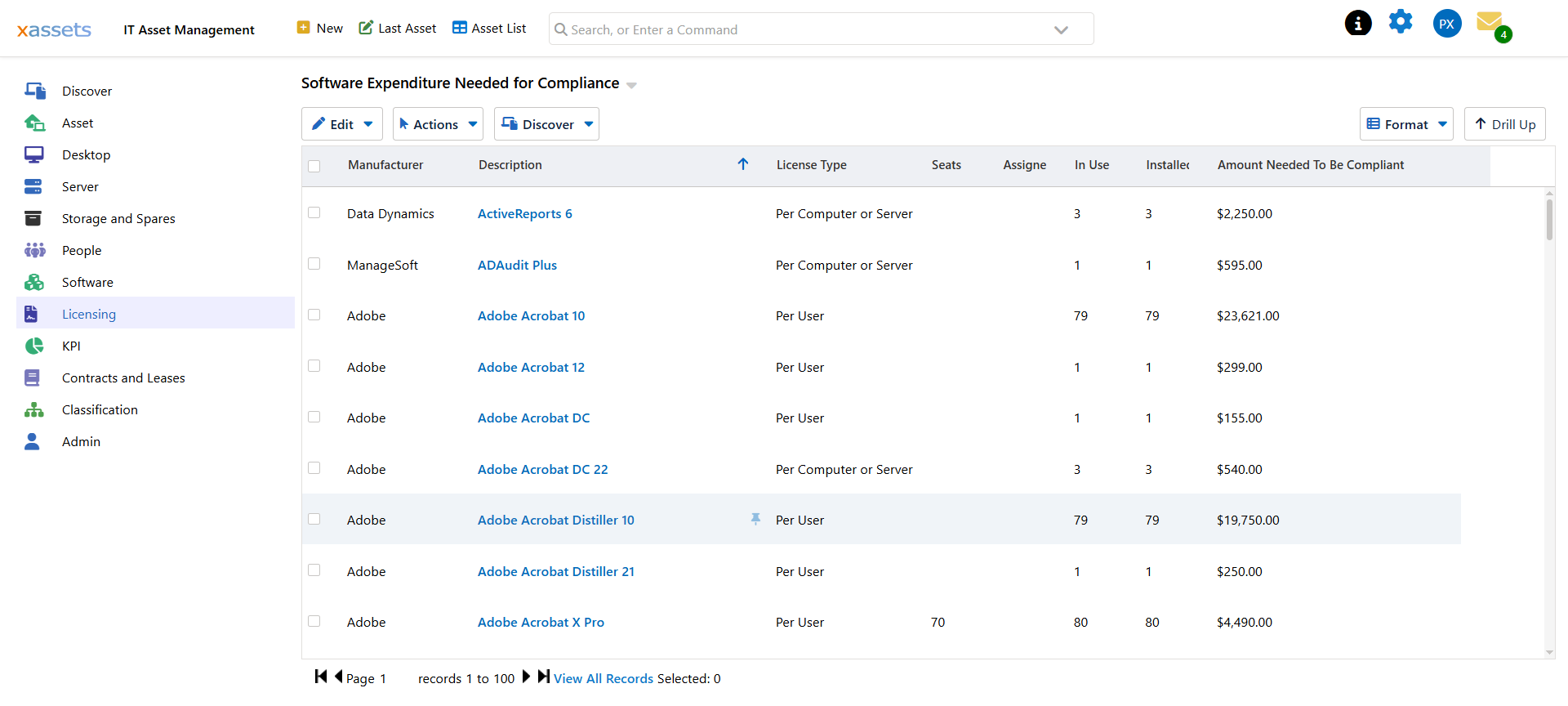This screenshot has height=706, width=1568.
Task: Click the Licensing document sidebar icon
Action: pos(31,314)
